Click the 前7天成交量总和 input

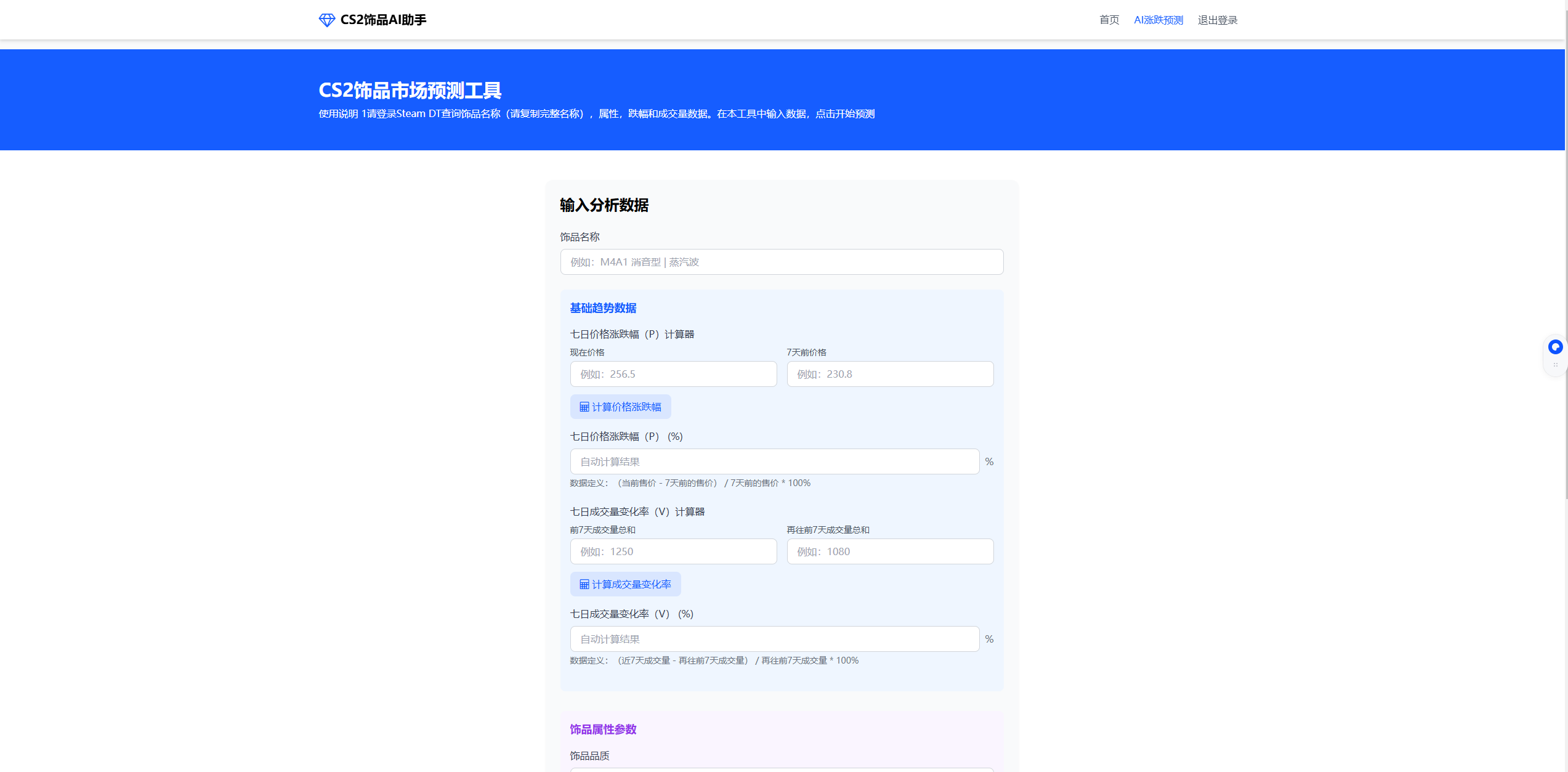point(673,551)
